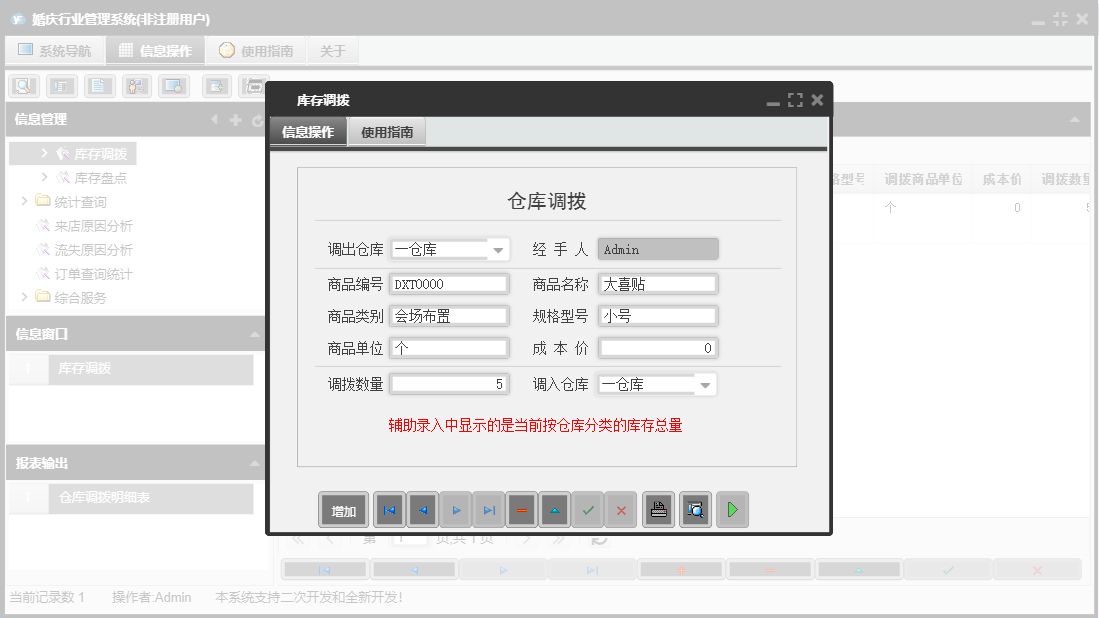Open print preview via the magnifier-printer icon

(x=695, y=509)
